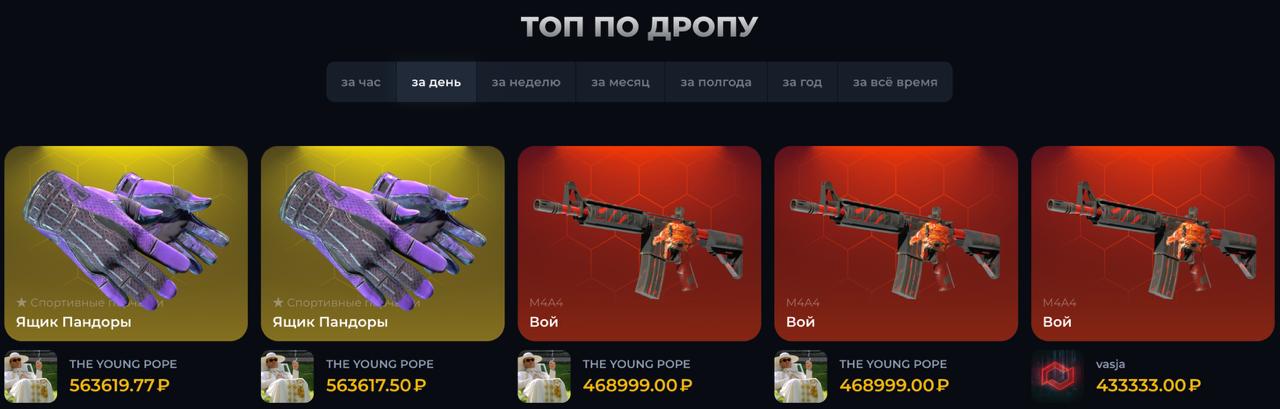Viewport: 1280px width, 409px height.
Task: Open the middle-right M4A4 Вой drop card
Action: point(896,244)
